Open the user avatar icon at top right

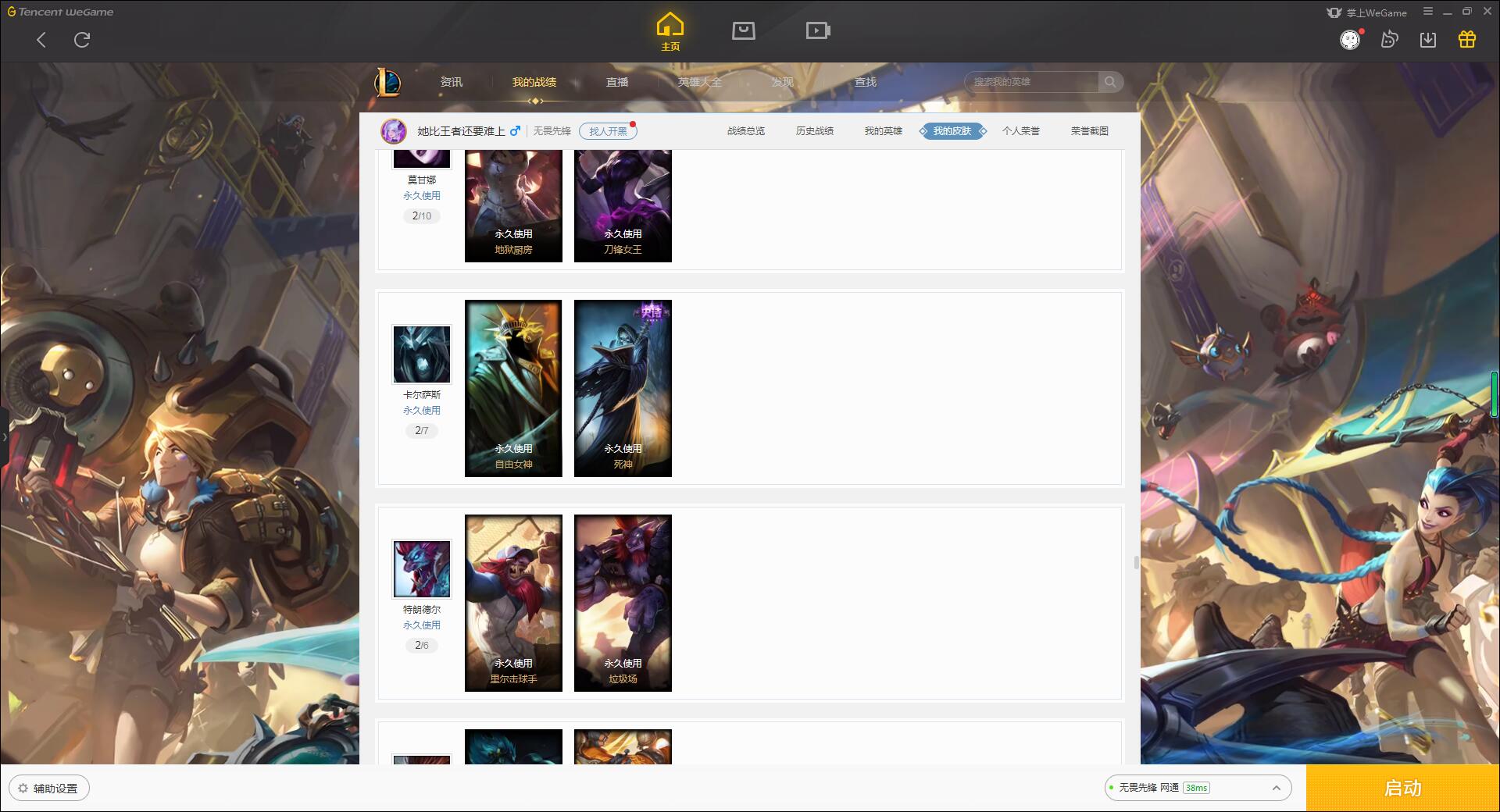(x=1350, y=40)
